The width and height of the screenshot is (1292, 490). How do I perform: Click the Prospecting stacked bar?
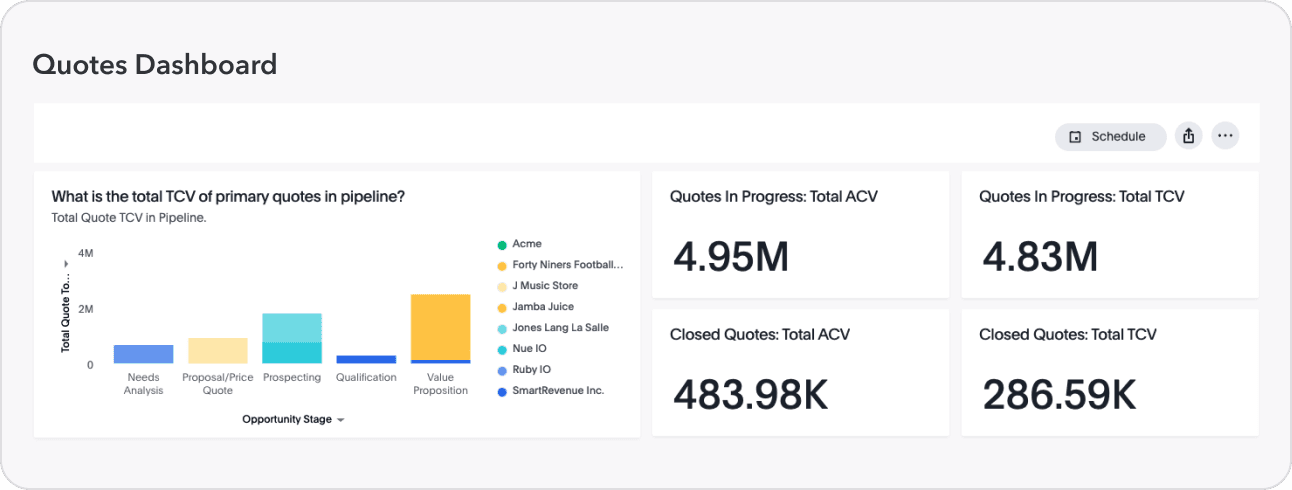[292, 338]
